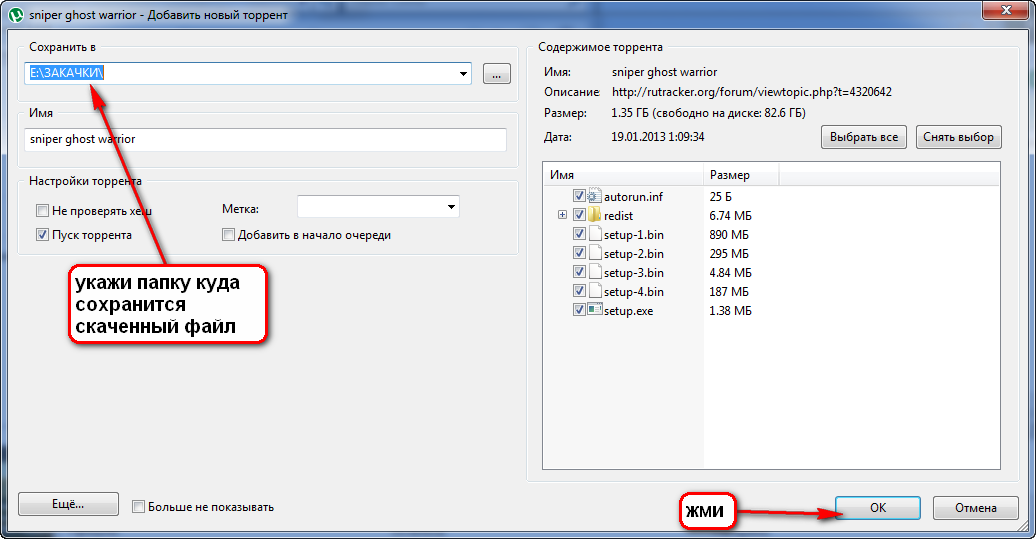This screenshot has width=1036, height=539.
Task: Select the 'setup.exe' file name
Action: click(x=628, y=311)
